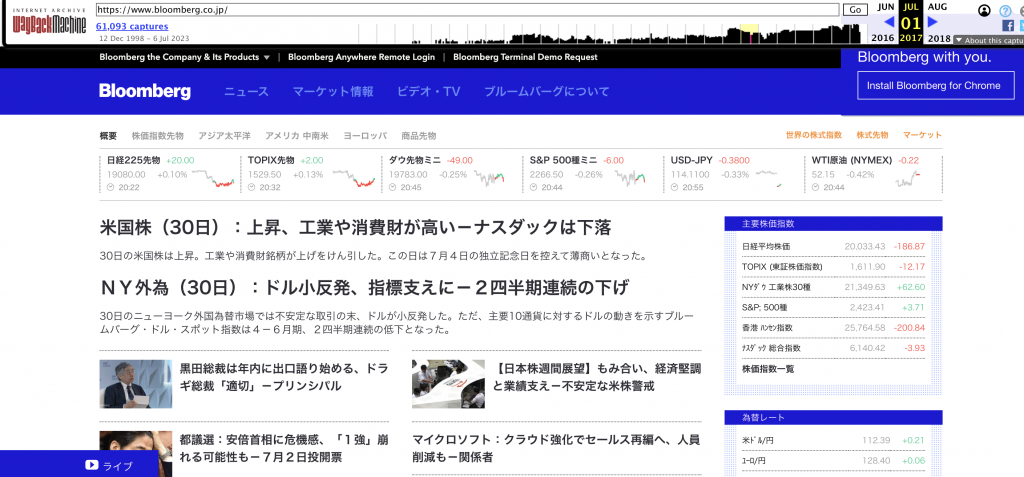Image resolution: width=1024 pixels, height=477 pixels.
Task: Expand Bloomberg the Company & Its Products menu
Action: point(185,57)
